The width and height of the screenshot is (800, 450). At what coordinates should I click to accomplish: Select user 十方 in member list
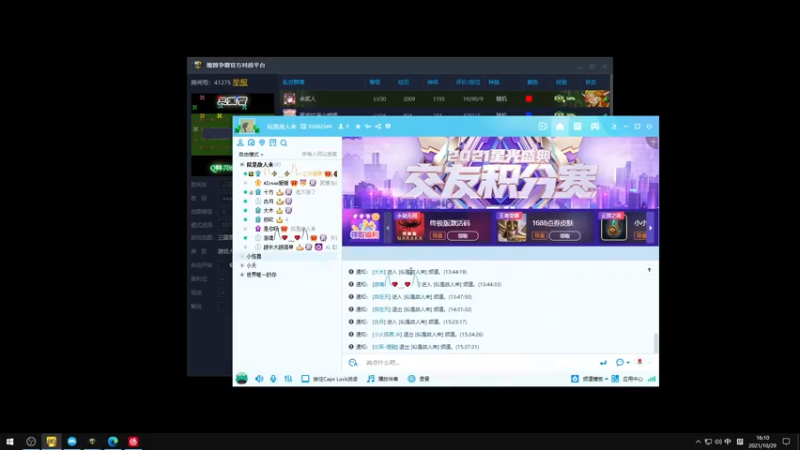(268, 192)
